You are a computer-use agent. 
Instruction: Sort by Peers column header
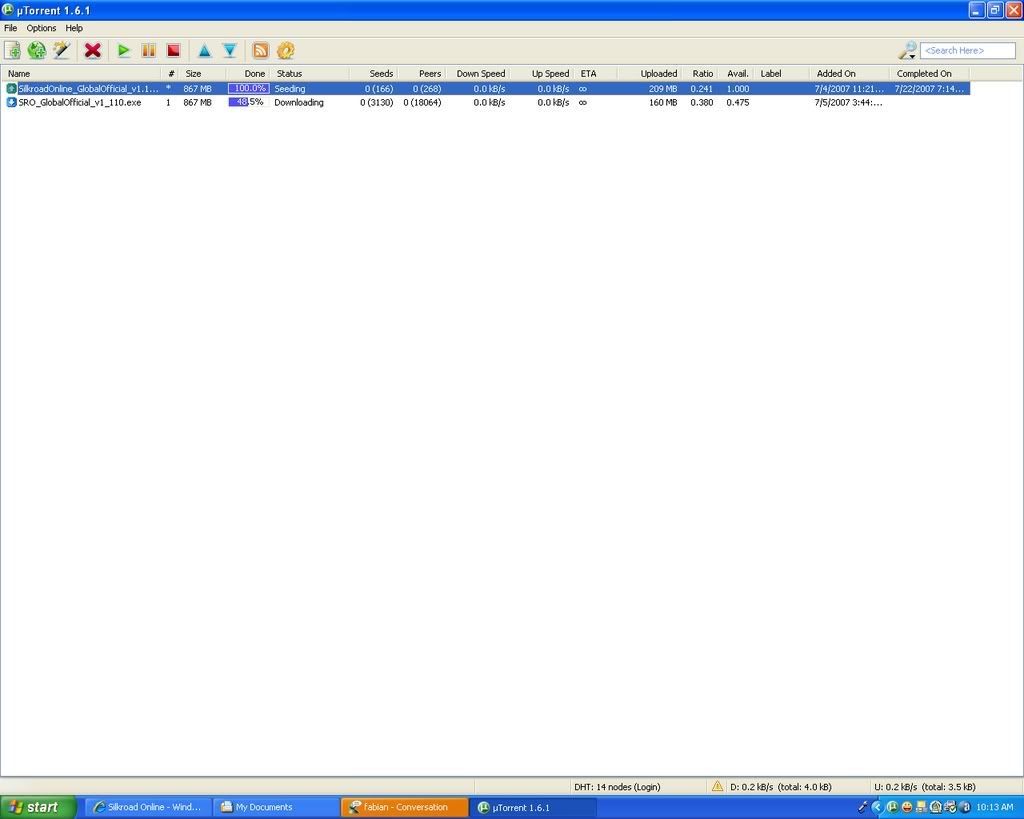click(422, 74)
